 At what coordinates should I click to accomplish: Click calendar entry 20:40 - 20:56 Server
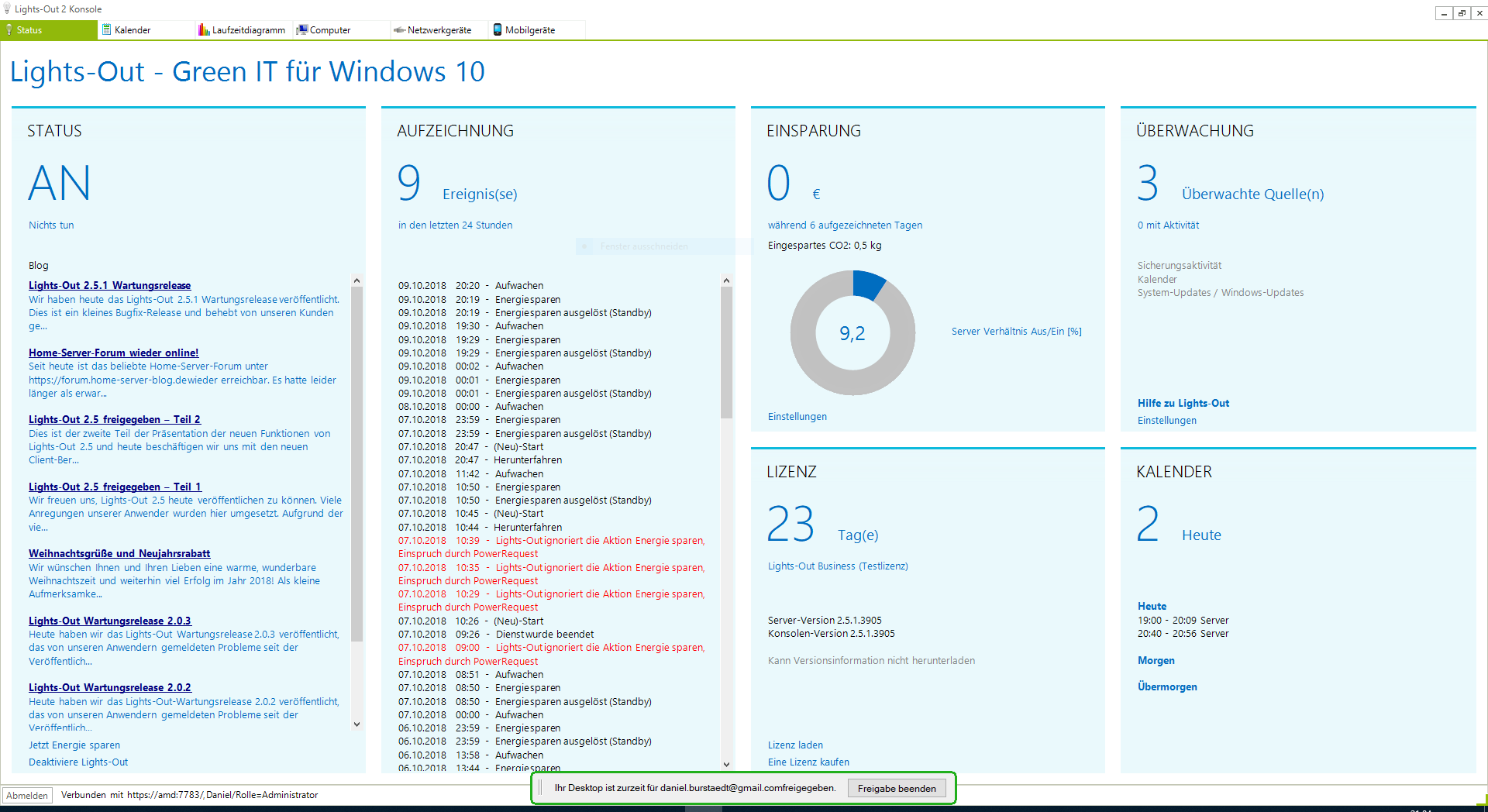(x=1183, y=633)
